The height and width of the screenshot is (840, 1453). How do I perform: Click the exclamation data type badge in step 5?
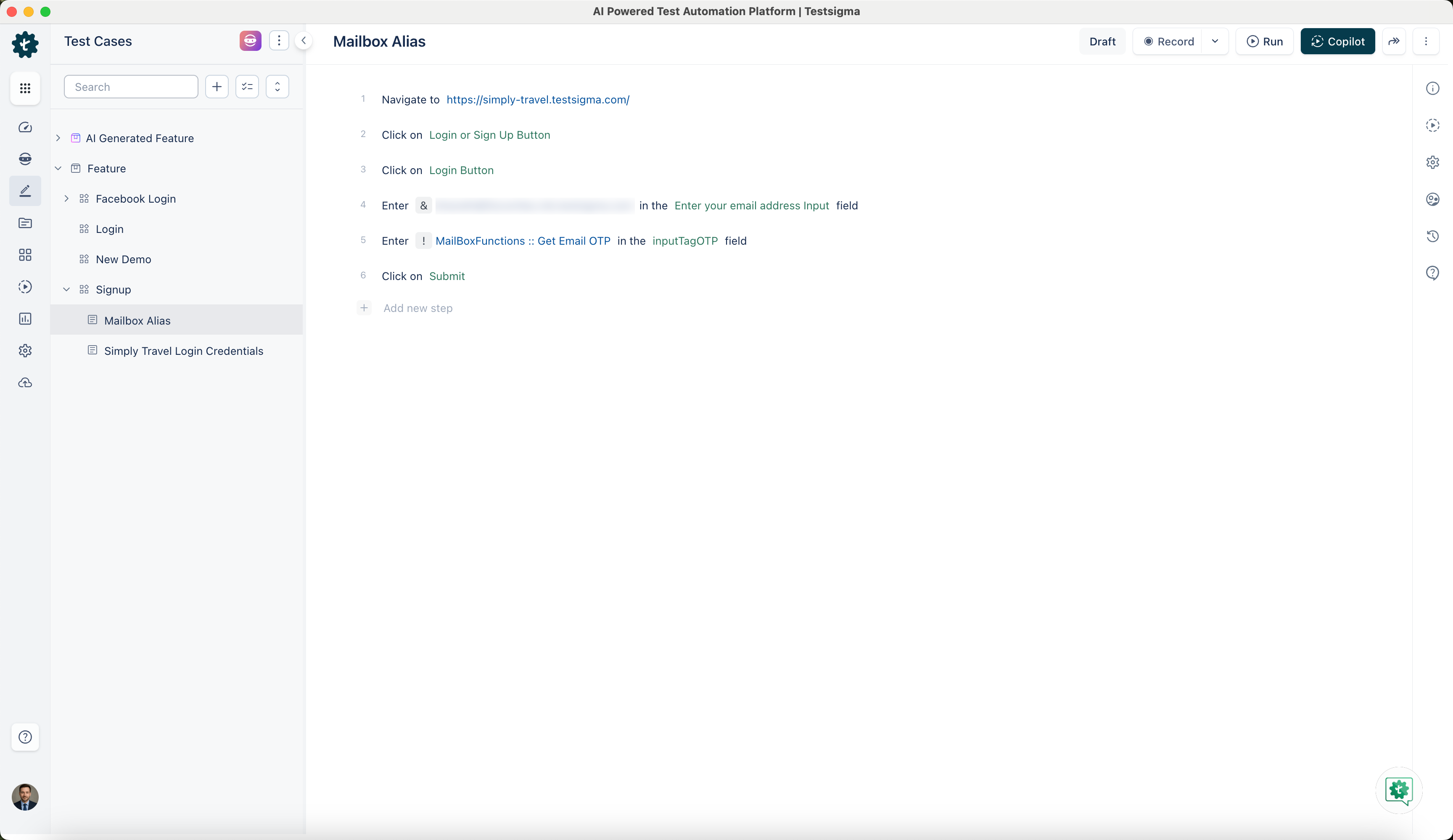[423, 241]
